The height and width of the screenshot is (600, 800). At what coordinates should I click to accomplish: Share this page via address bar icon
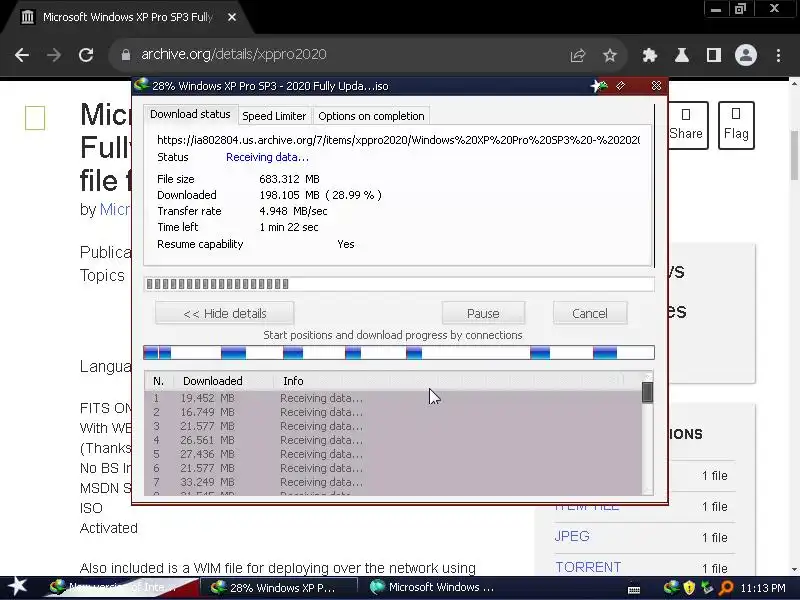tap(578, 55)
